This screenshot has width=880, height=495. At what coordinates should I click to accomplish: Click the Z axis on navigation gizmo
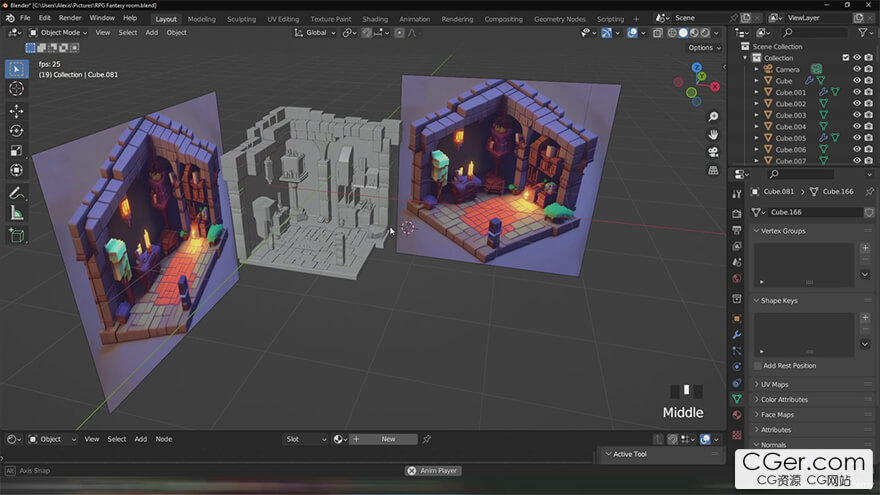coord(696,67)
